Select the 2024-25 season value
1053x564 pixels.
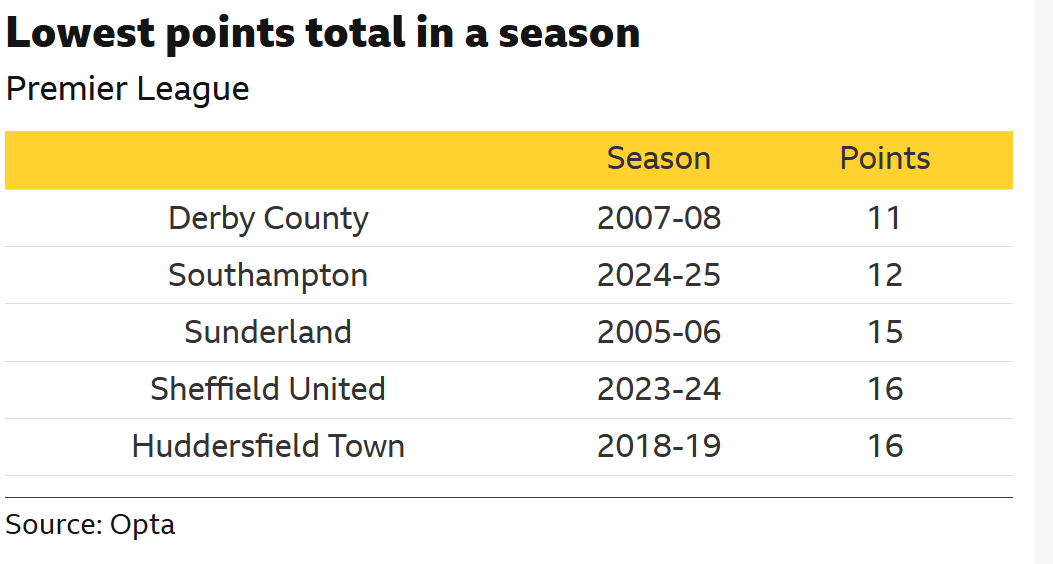point(658,275)
